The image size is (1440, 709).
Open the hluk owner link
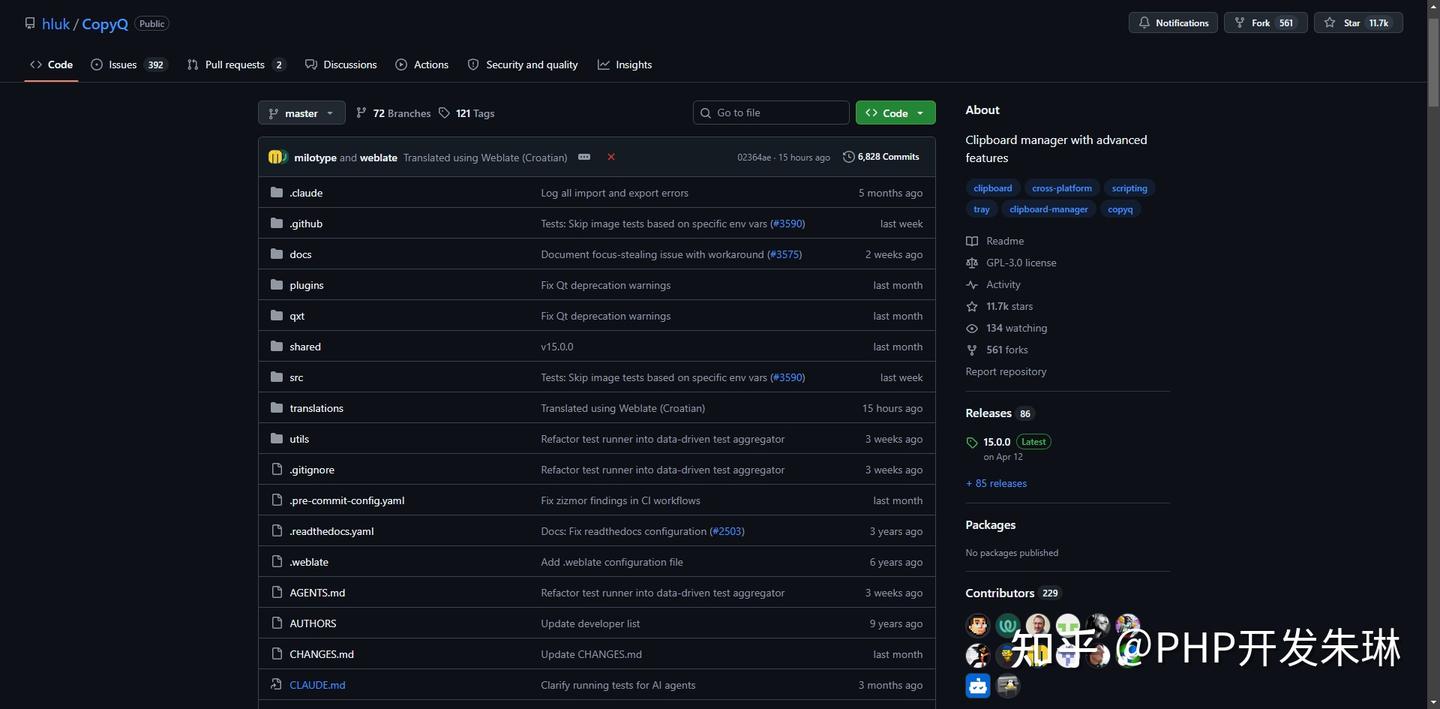click(56, 24)
